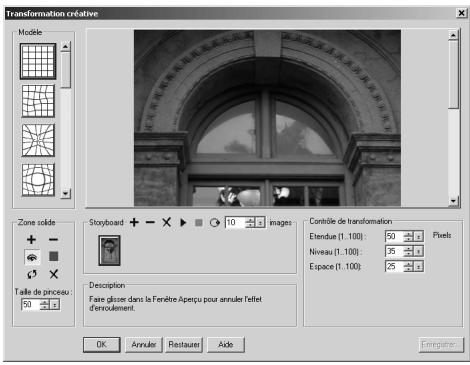The image size is (470, 365).
Task: Click the Annuler button
Action: (144, 345)
